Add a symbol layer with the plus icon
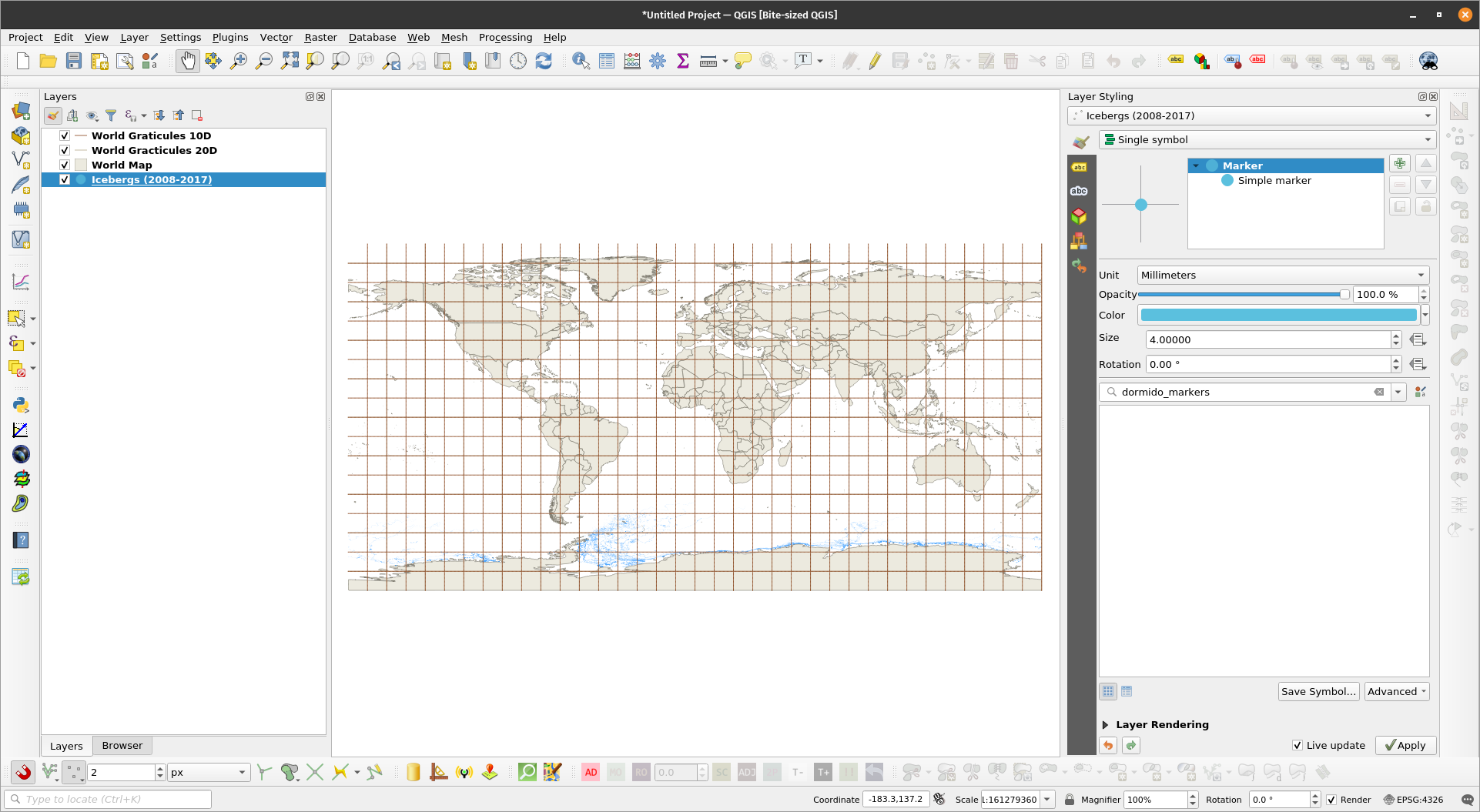1480x812 pixels. pos(1400,163)
